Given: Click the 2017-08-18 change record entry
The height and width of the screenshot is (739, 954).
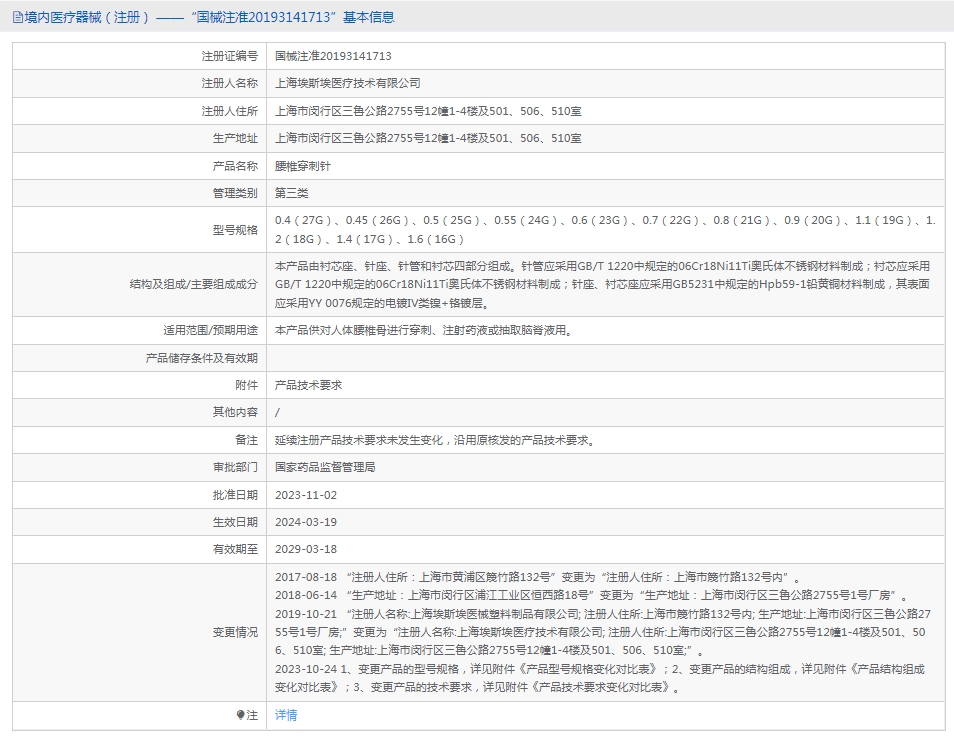Looking at the screenshot, I should tap(539, 578).
